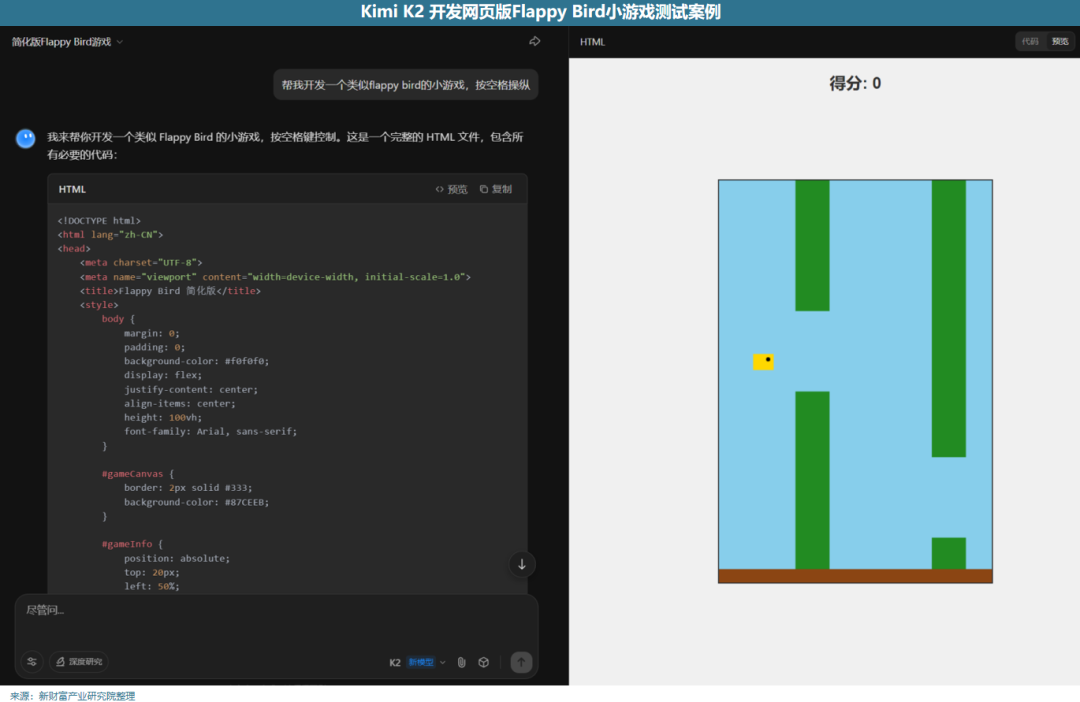Click the paperclip attachment icon
This screenshot has width=1080, height=702.
coord(461,662)
